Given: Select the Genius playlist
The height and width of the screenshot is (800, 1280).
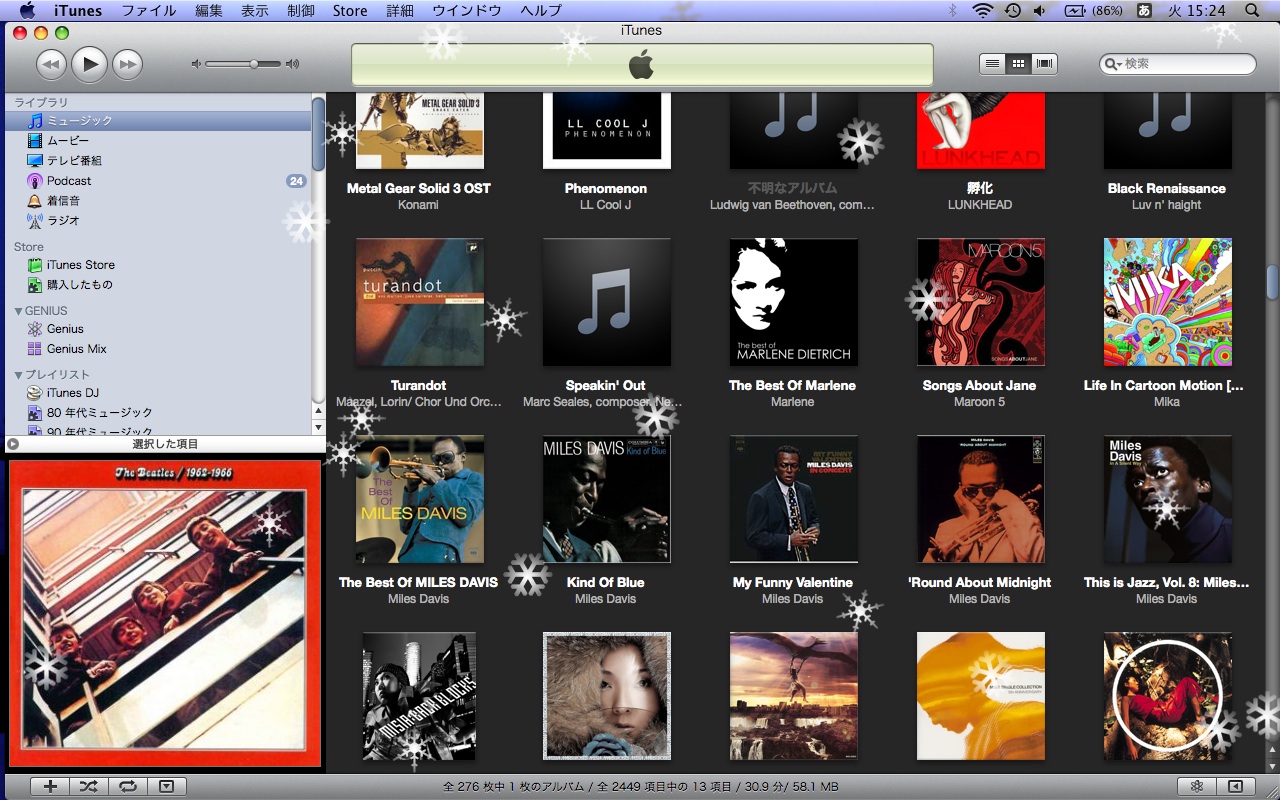Looking at the screenshot, I should [158, 329].
